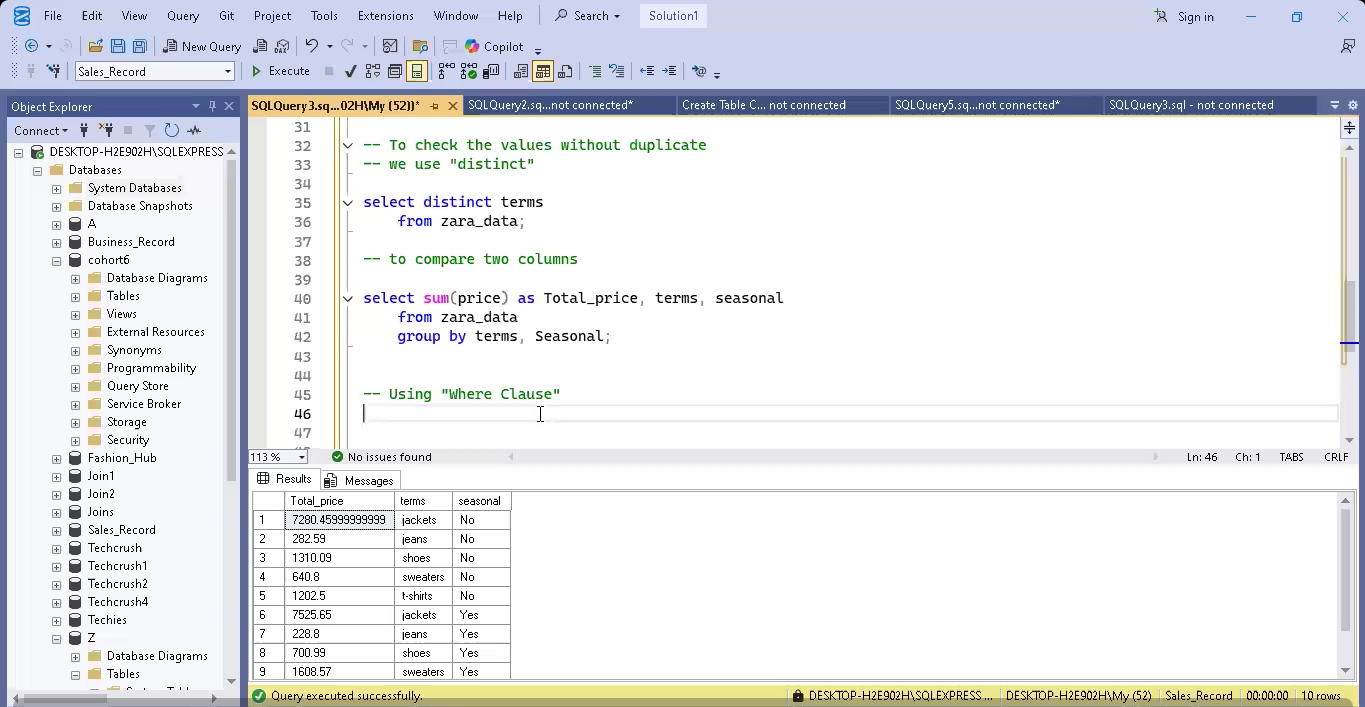Image resolution: width=1365 pixels, height=707 pixels.
Task: Collapse the cohort6 database node
Action: coord(56,260)
